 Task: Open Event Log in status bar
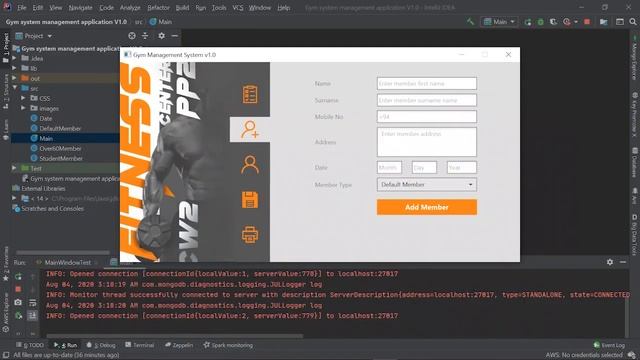click(609, 345)
